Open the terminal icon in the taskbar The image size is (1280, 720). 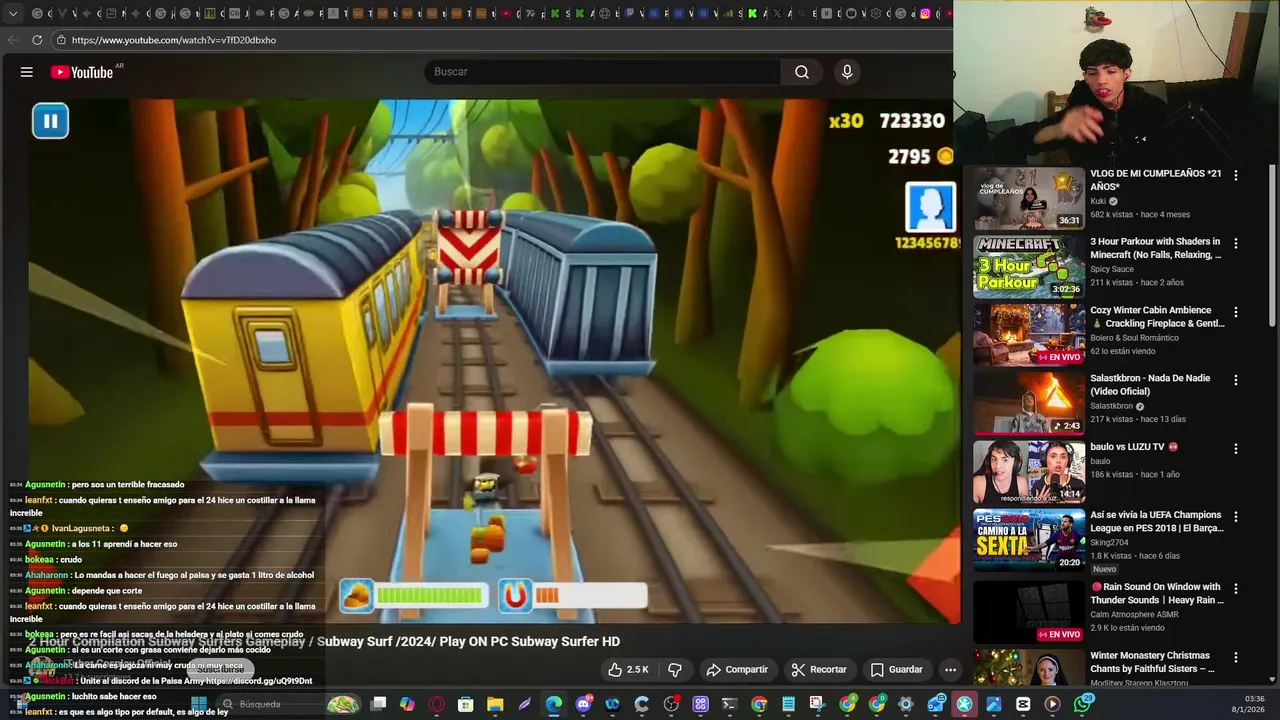(x=729, y=704)
